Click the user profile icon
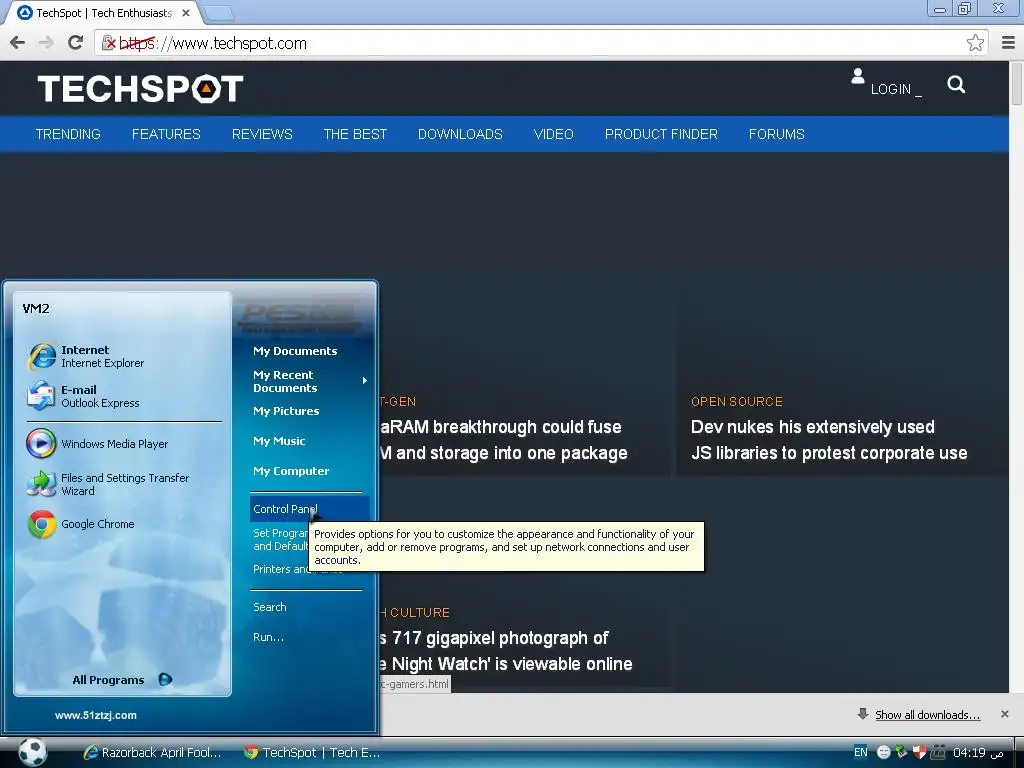Image resolution: width=1024 pixels, height=768 pixels. pos(858,76)
